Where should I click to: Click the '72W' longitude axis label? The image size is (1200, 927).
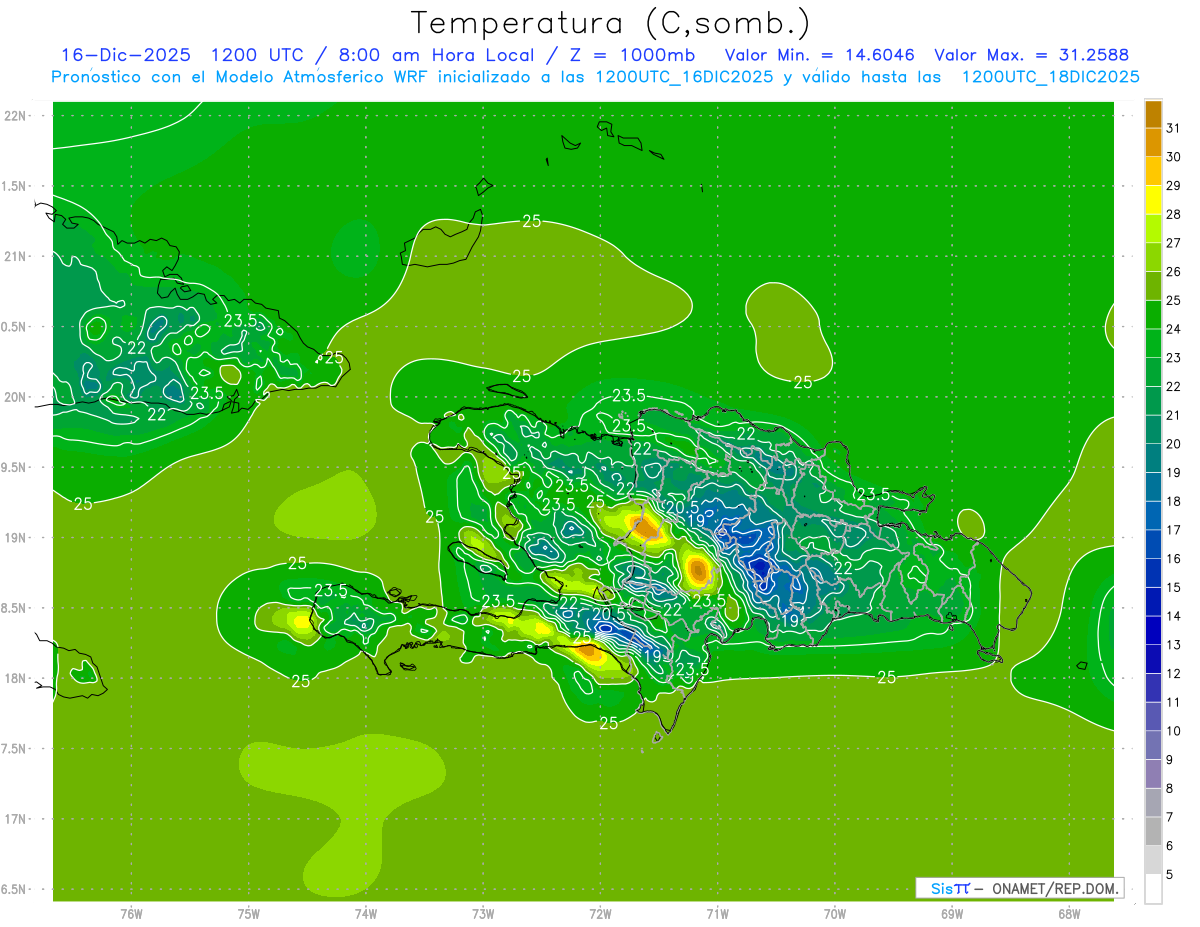click(600, 913)
